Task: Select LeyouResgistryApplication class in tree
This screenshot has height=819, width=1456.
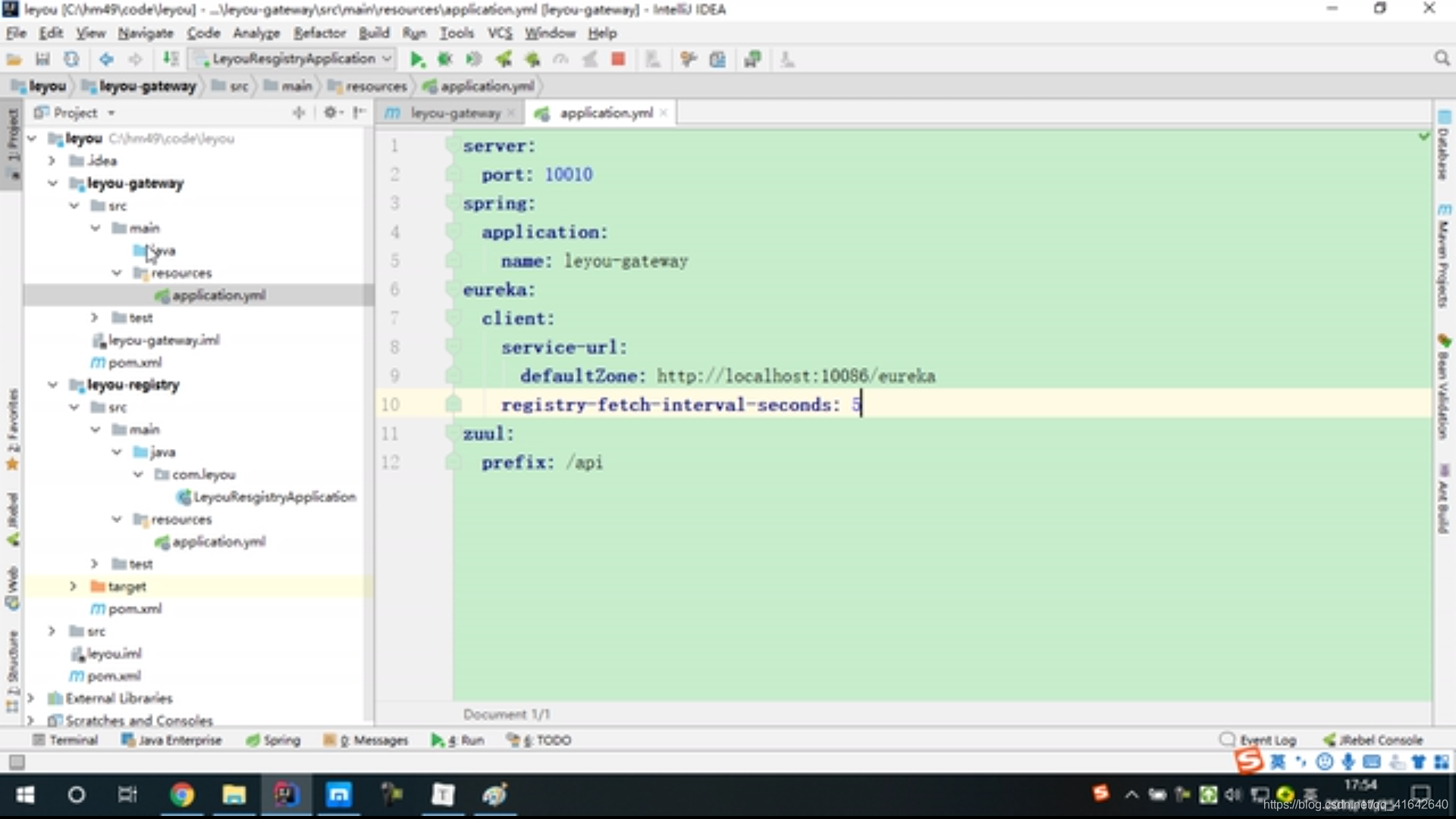Action: pyautogui.click(x=266, y=497)
